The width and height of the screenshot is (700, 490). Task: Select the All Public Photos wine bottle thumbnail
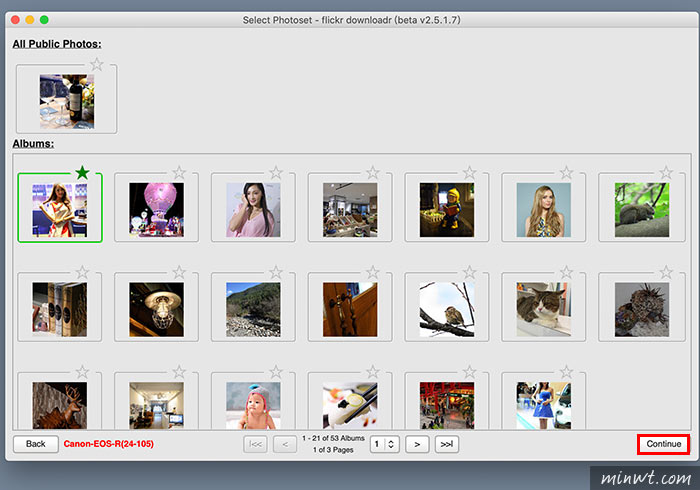[x=67, y=102]
